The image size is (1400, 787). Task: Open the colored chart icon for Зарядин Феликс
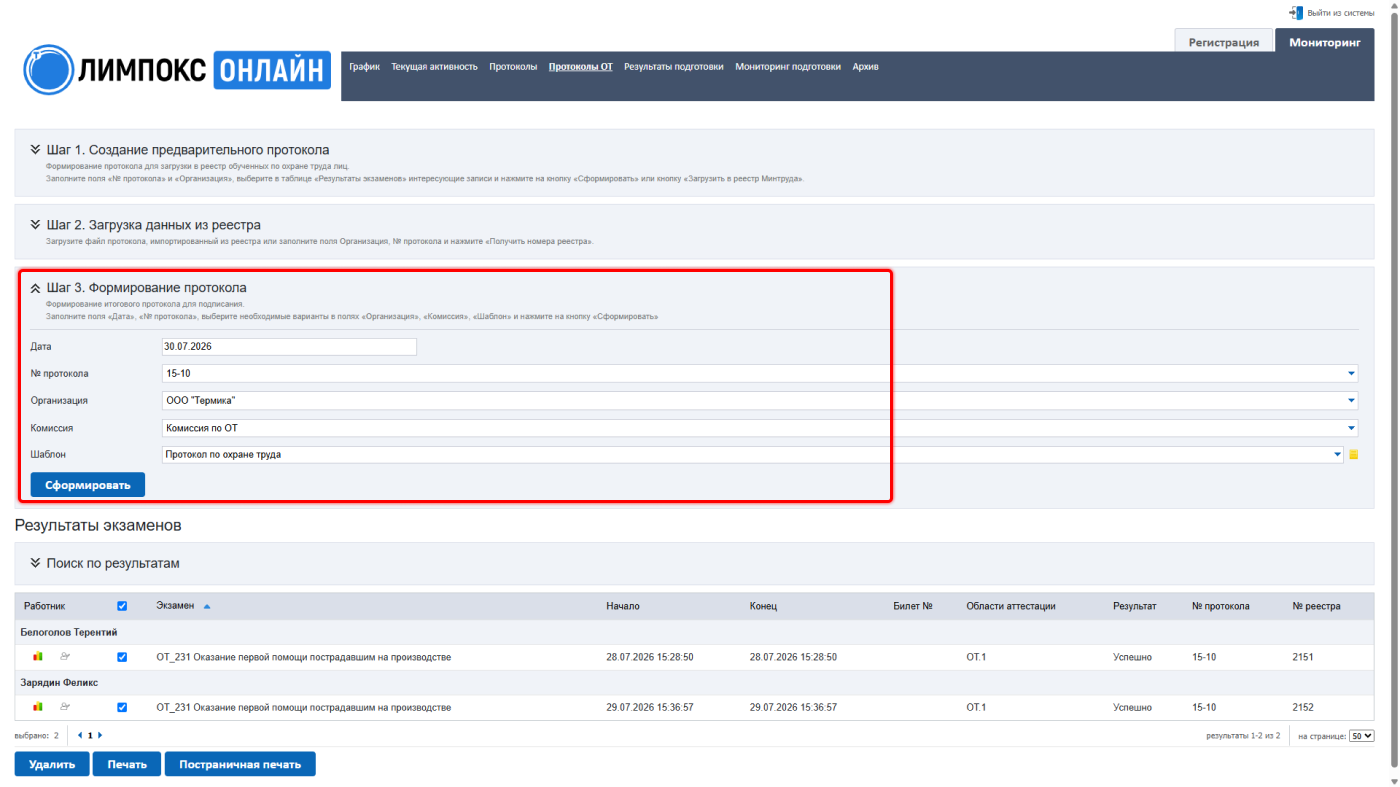pos(38,707)
